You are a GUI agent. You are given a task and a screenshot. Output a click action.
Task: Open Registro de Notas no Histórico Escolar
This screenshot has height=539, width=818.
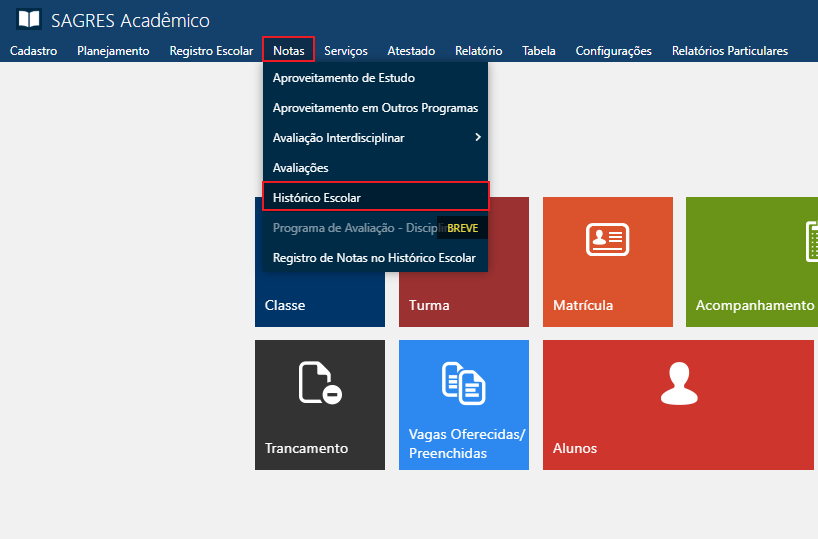coord(374,257)
